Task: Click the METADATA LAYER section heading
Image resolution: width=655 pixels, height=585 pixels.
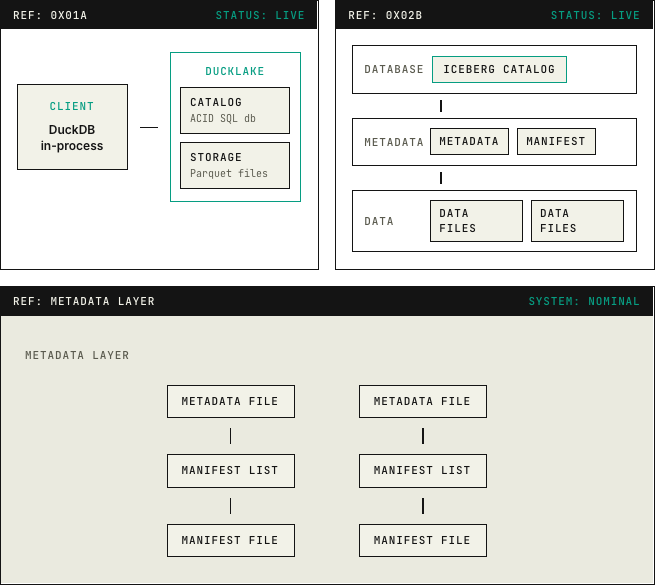Action: pos(77,356)
